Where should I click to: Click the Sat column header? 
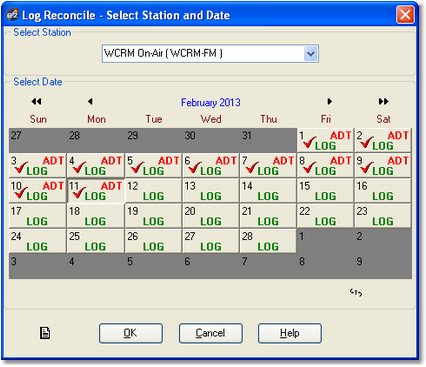click(x=383, y=119)
